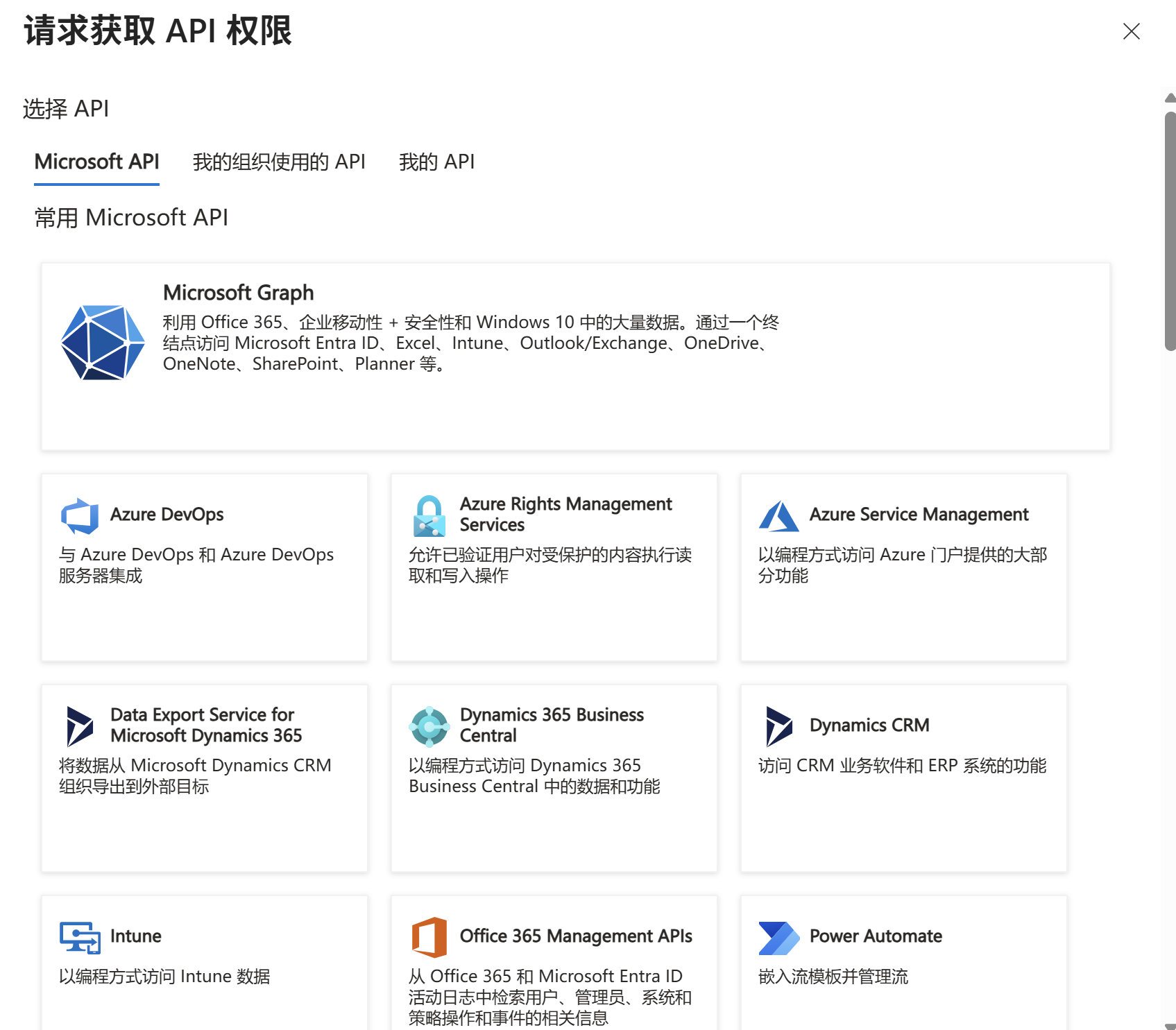Click the Azure DevOps logo icon

click(x=80, y=516)
